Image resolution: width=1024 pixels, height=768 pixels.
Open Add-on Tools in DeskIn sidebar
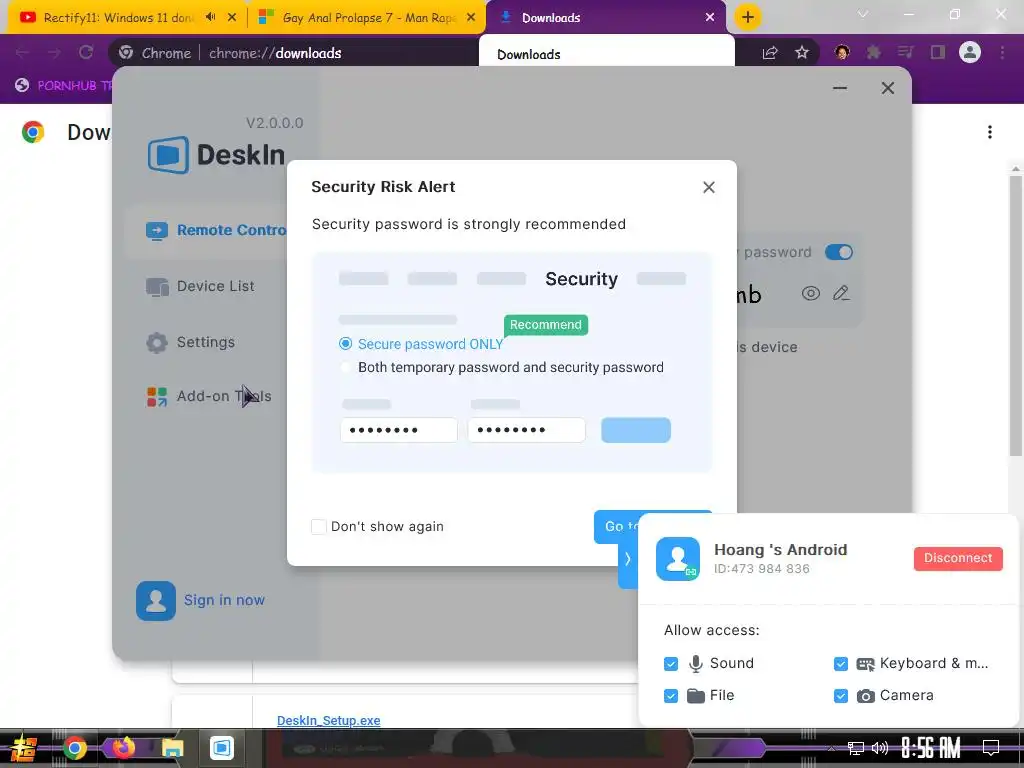coord(209,396)
